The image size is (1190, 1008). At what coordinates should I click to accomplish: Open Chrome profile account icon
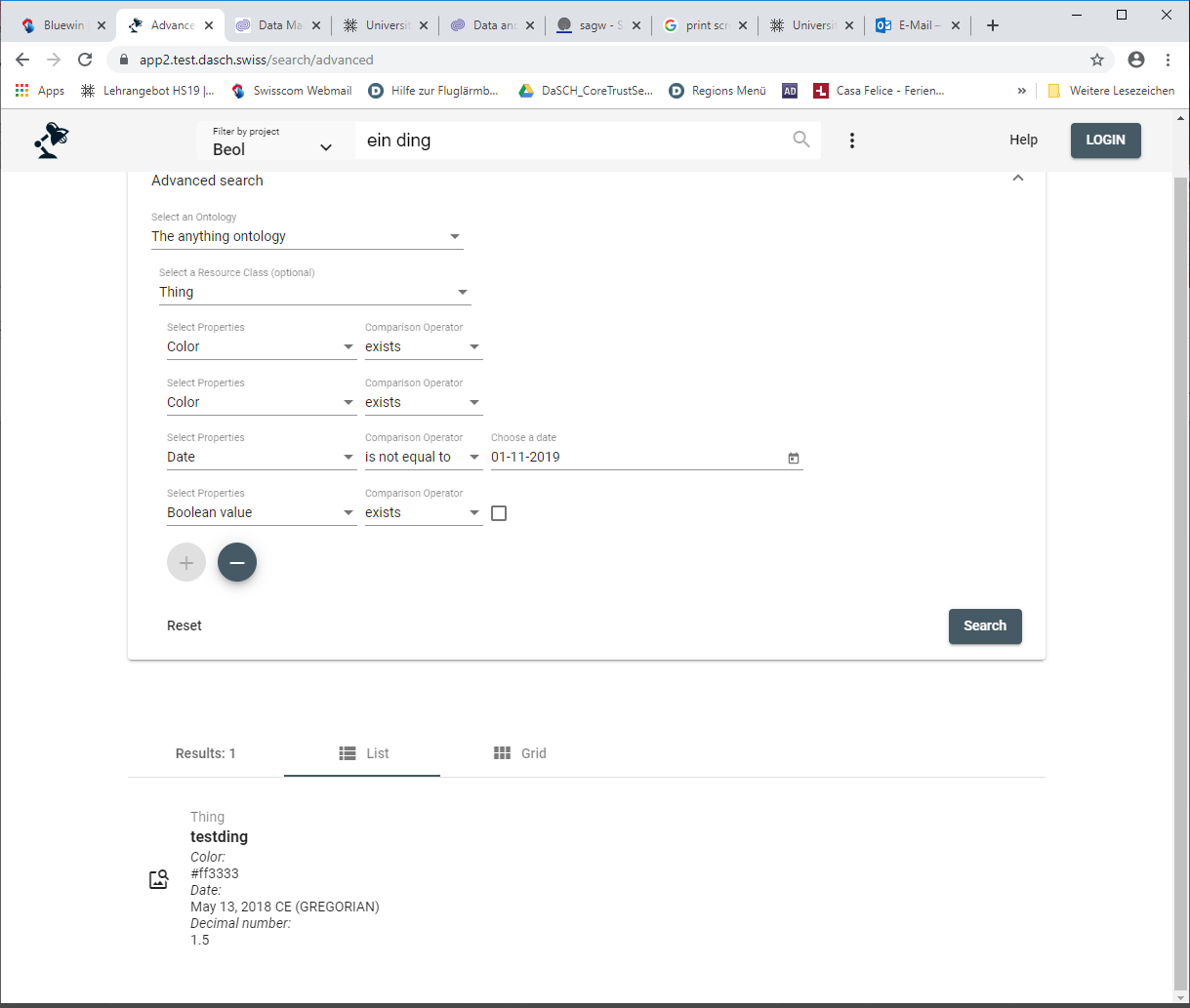pyautogui.click(x=1136, y=60)
